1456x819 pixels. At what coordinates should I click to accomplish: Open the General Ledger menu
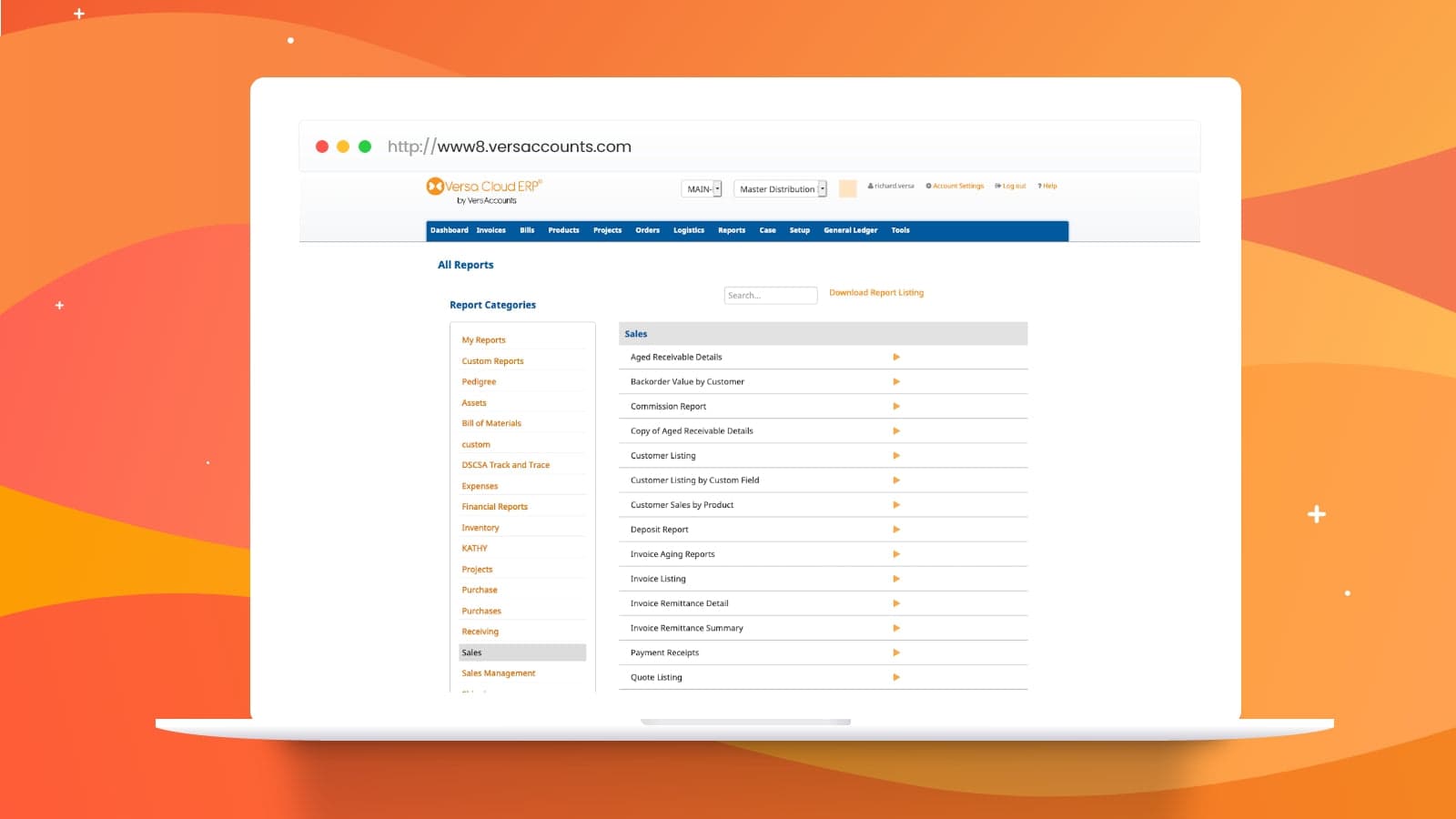coord(850,230)
